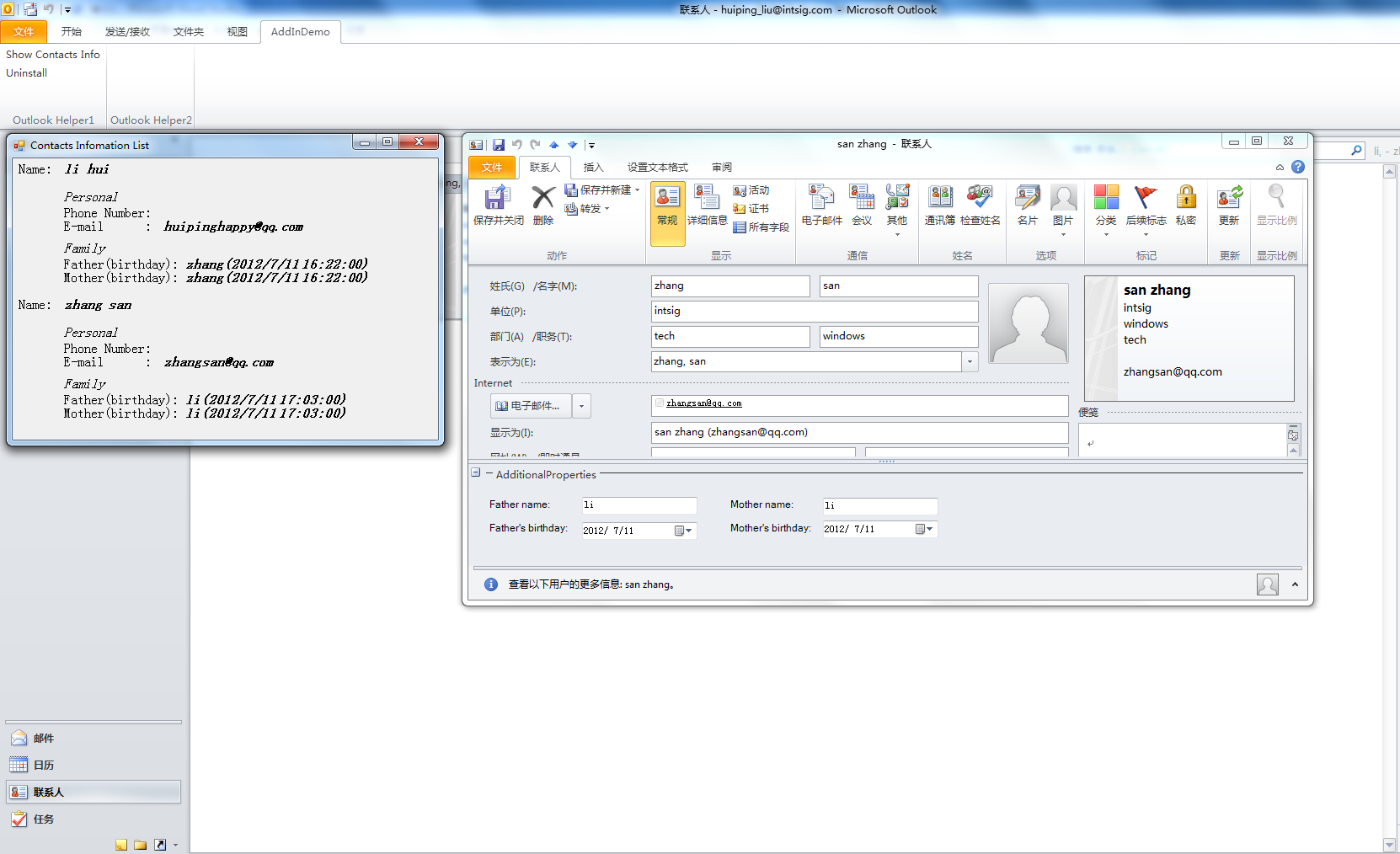Click Show Contacts Info button
Viewport: 1400px width, 854px height.
53,55
